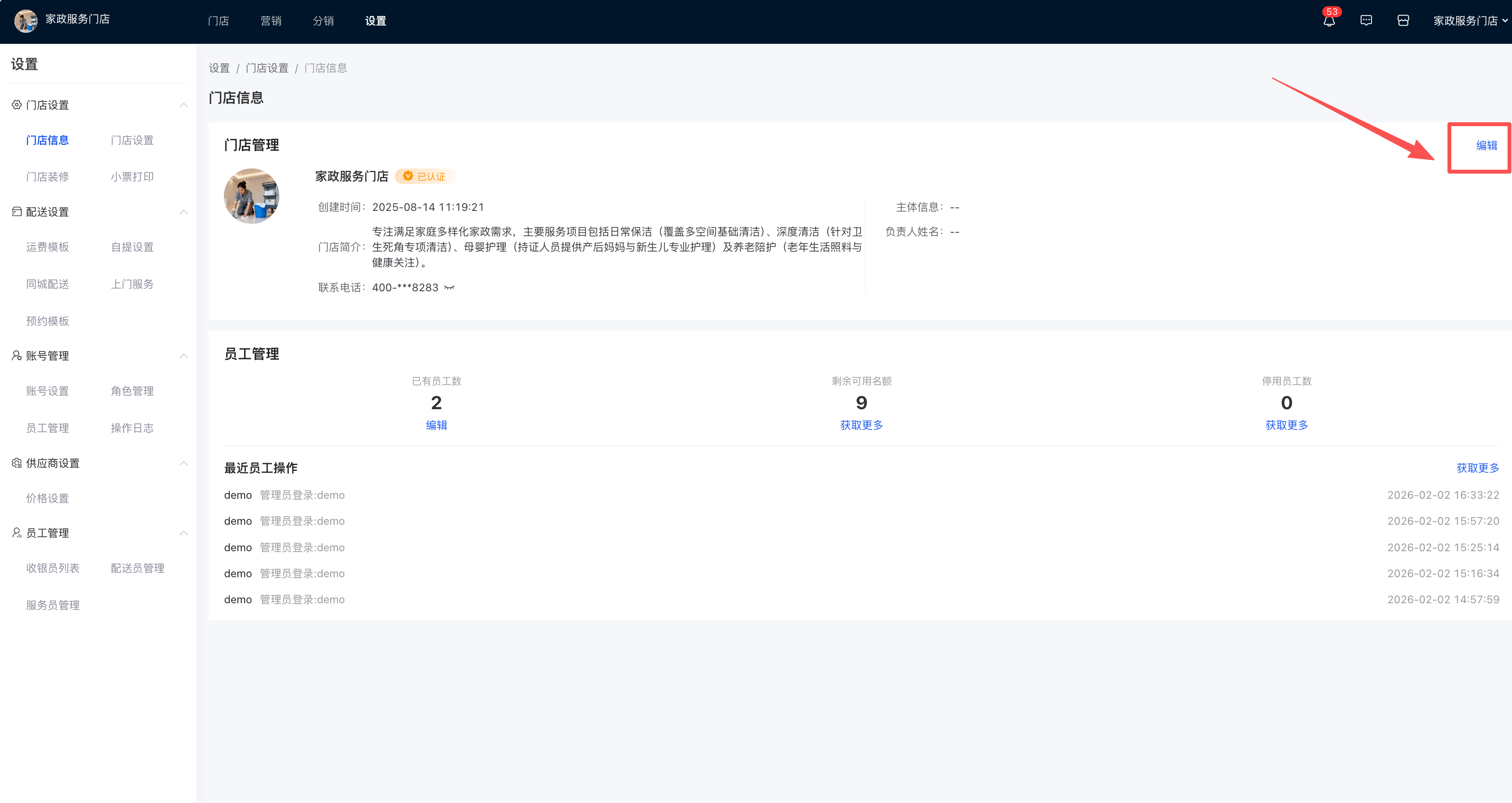Click the 配送设置 sidebar section icon
The height and width of the screenshot is (803, 1512).
16,212
